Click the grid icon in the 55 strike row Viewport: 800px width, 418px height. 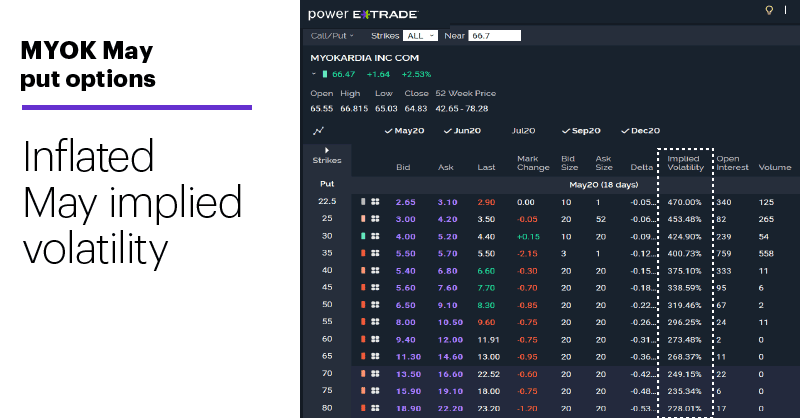[x=375, y=322]
